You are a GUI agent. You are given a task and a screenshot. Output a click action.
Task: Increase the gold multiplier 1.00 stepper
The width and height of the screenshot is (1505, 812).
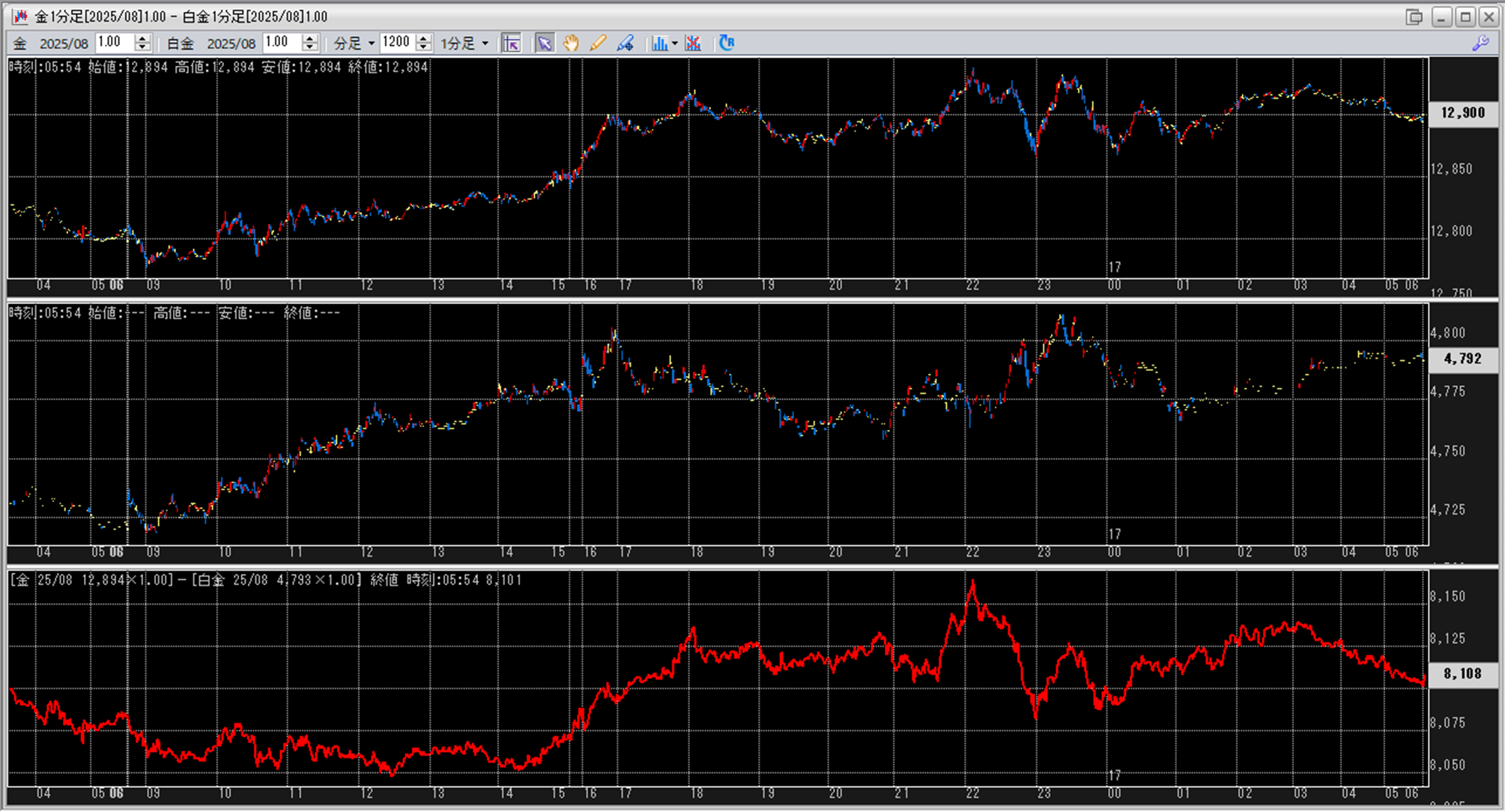pyautogui.click(x=143, y=39)
